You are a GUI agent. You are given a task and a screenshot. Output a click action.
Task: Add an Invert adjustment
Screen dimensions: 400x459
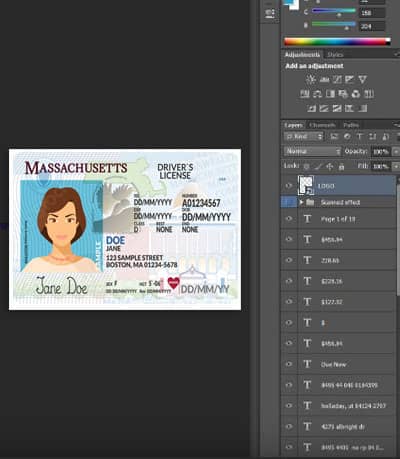click(311, 108)
